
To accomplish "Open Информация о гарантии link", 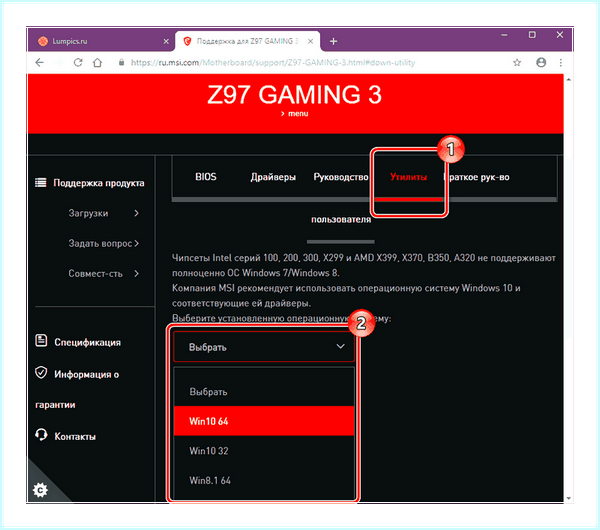I will [x=77, y=389].
